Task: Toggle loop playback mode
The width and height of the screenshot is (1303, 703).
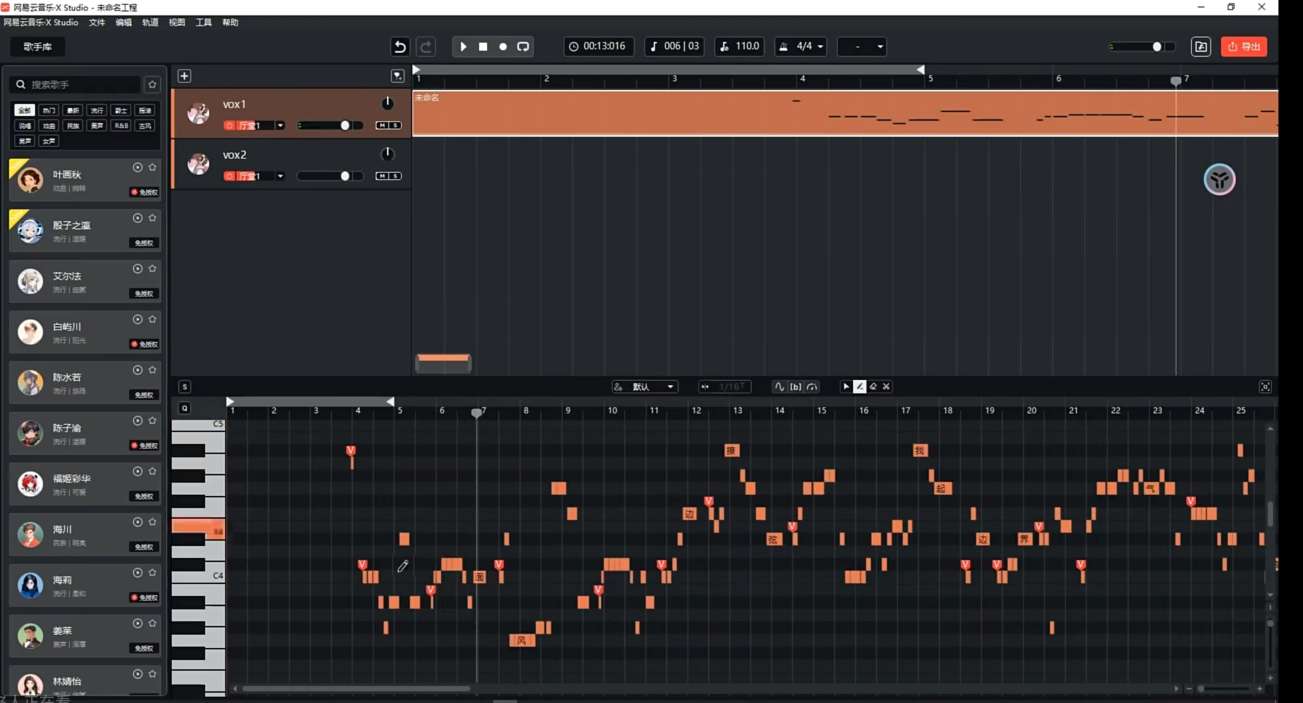Action: tap(523, 47)
